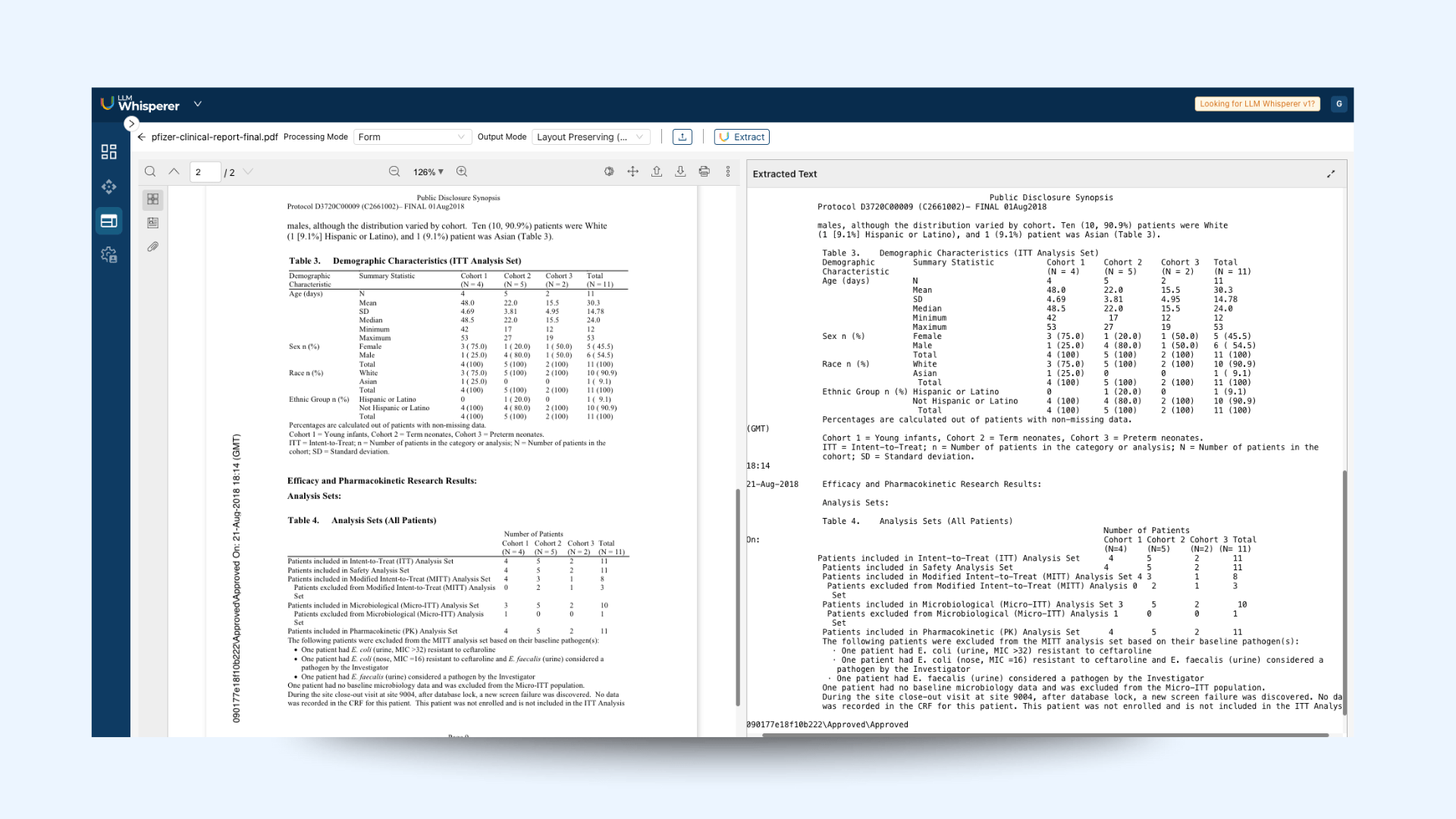Activate the pan tool arrows icon
This screenshot has height=819, width=1456.
(x=632, y=171)
